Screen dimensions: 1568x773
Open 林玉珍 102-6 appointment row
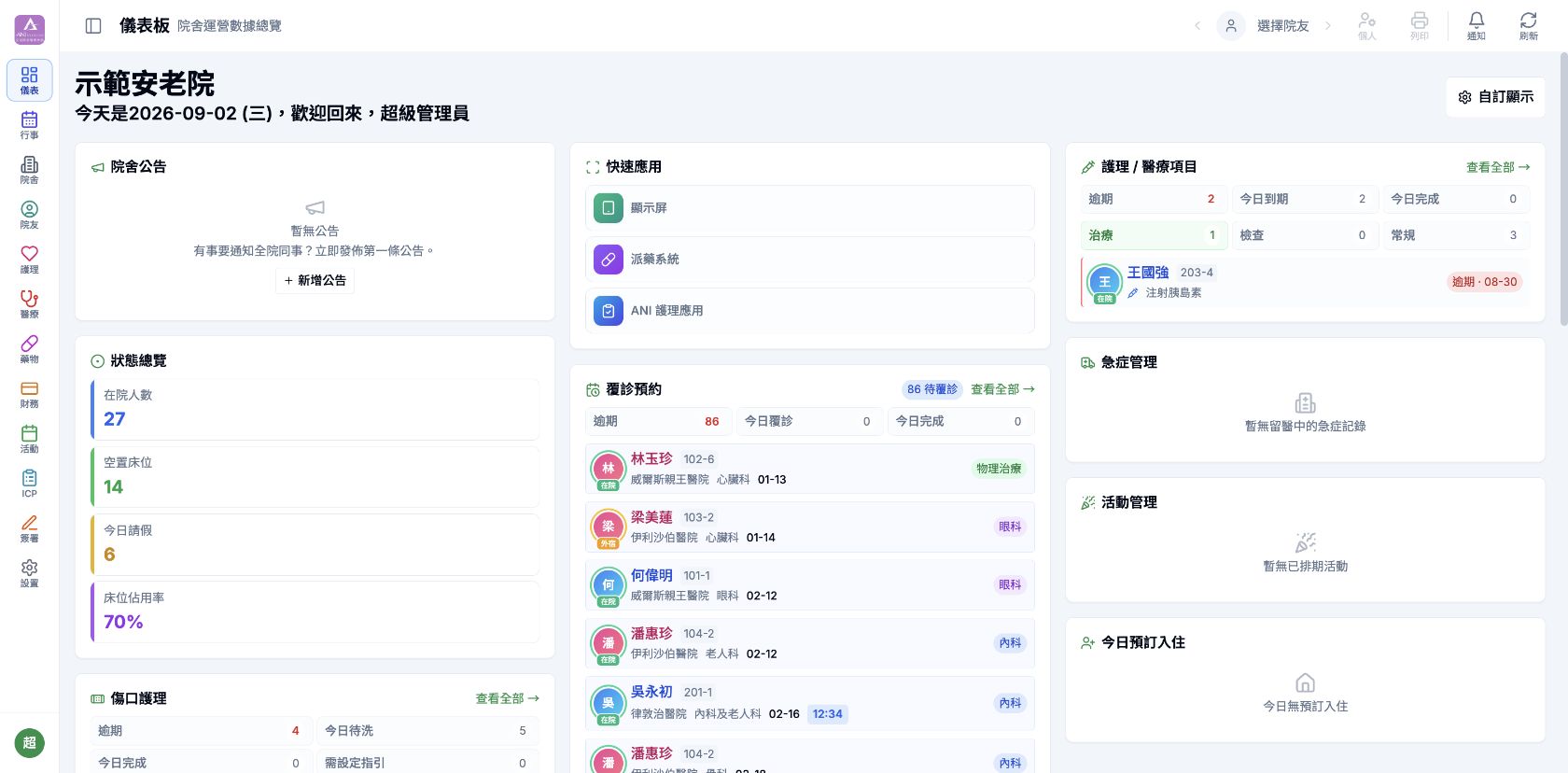click(810, 469)
